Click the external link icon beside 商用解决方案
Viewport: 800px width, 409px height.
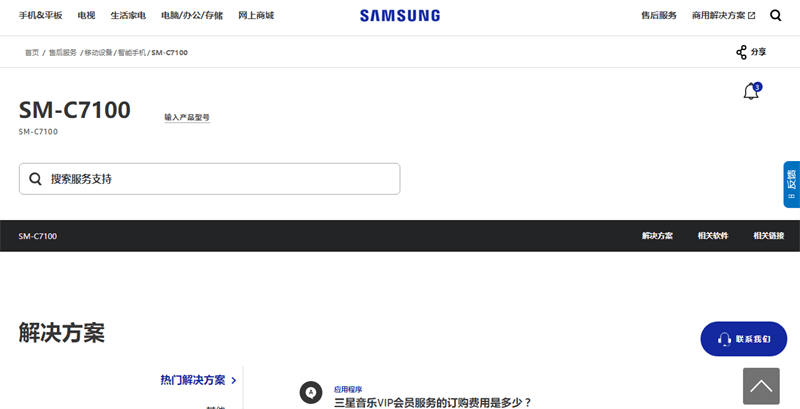click(x=752, y=16)
